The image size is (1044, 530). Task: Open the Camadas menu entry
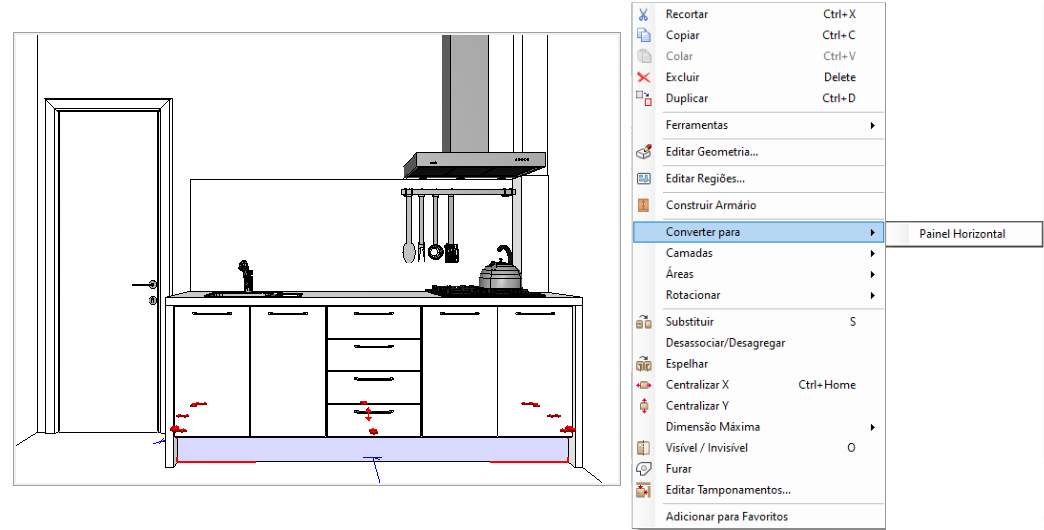(x=758, y=253)
